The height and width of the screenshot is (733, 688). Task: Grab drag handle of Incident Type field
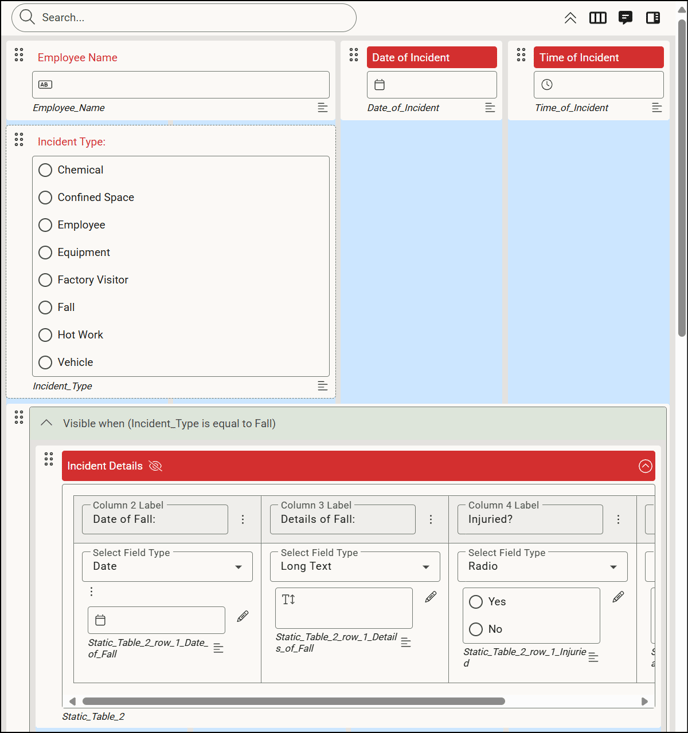click(x=19, y=139)
